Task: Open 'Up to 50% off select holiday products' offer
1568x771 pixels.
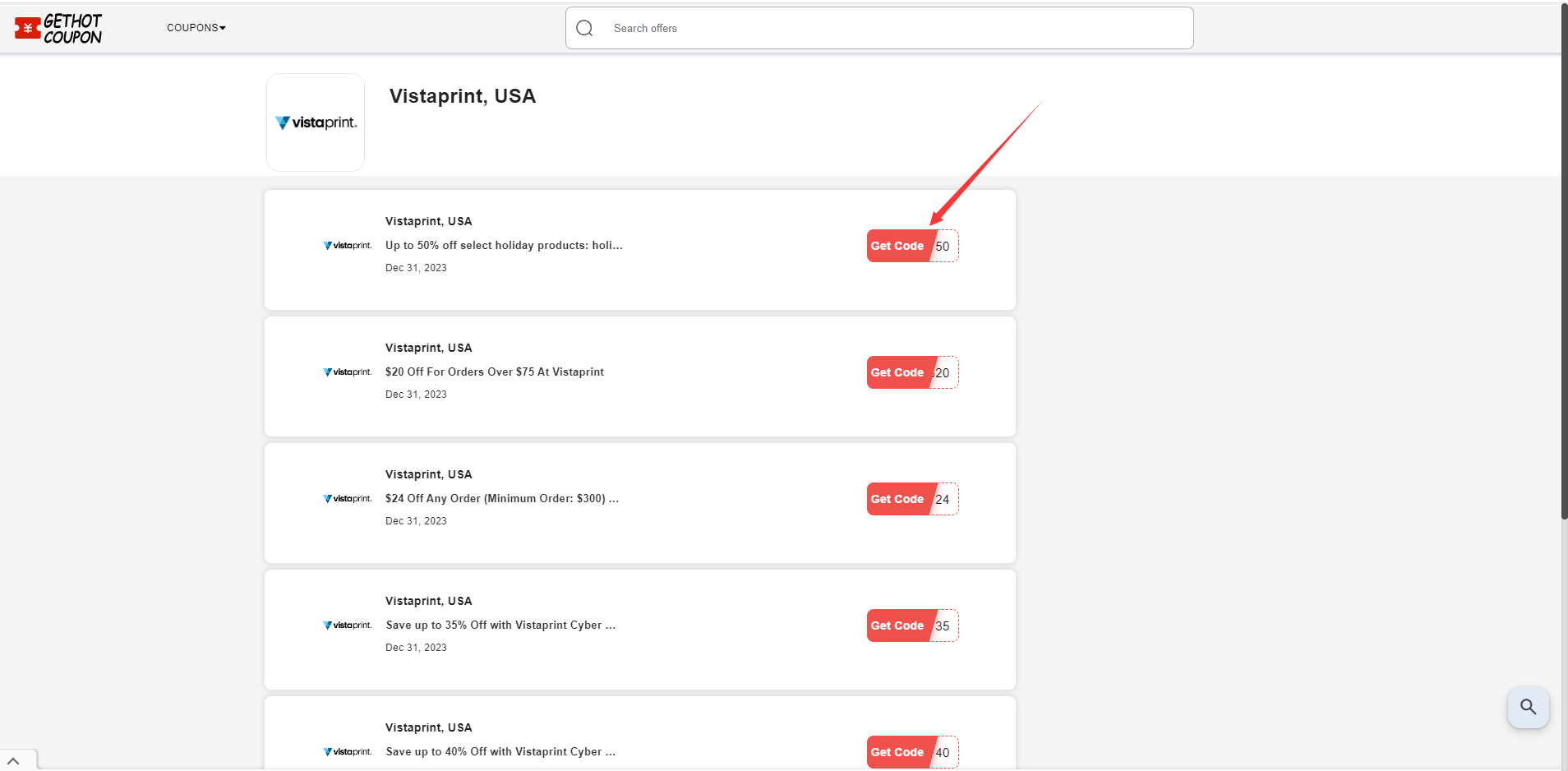Action: pos(504,245)
